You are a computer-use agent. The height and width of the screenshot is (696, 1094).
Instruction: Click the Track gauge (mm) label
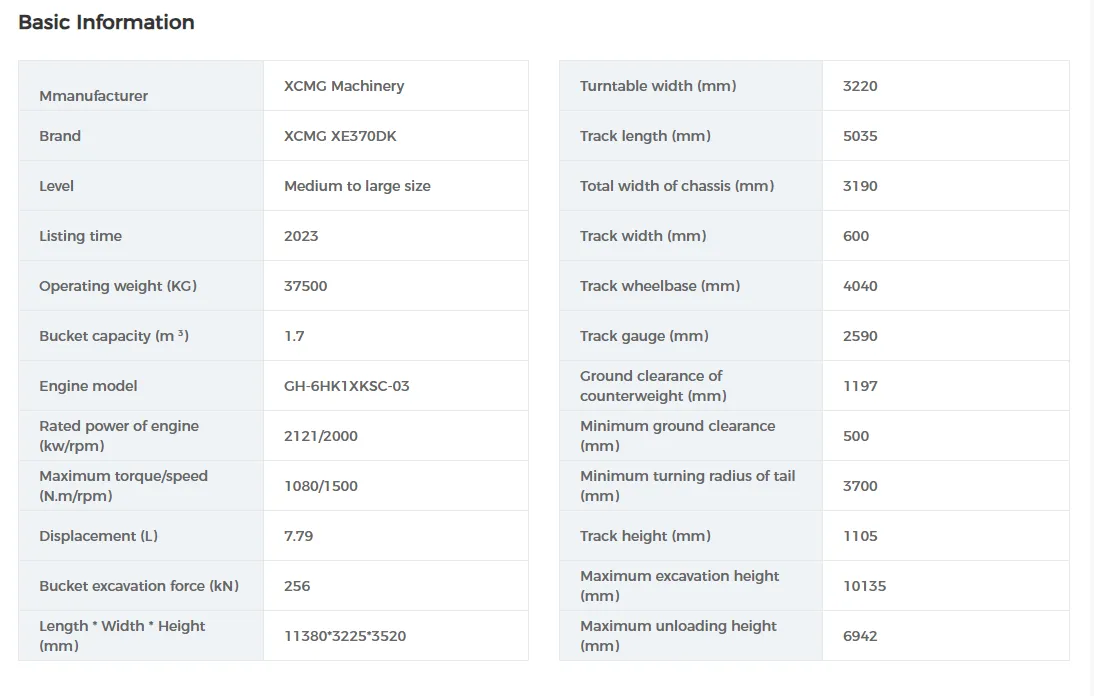(644, 336)
